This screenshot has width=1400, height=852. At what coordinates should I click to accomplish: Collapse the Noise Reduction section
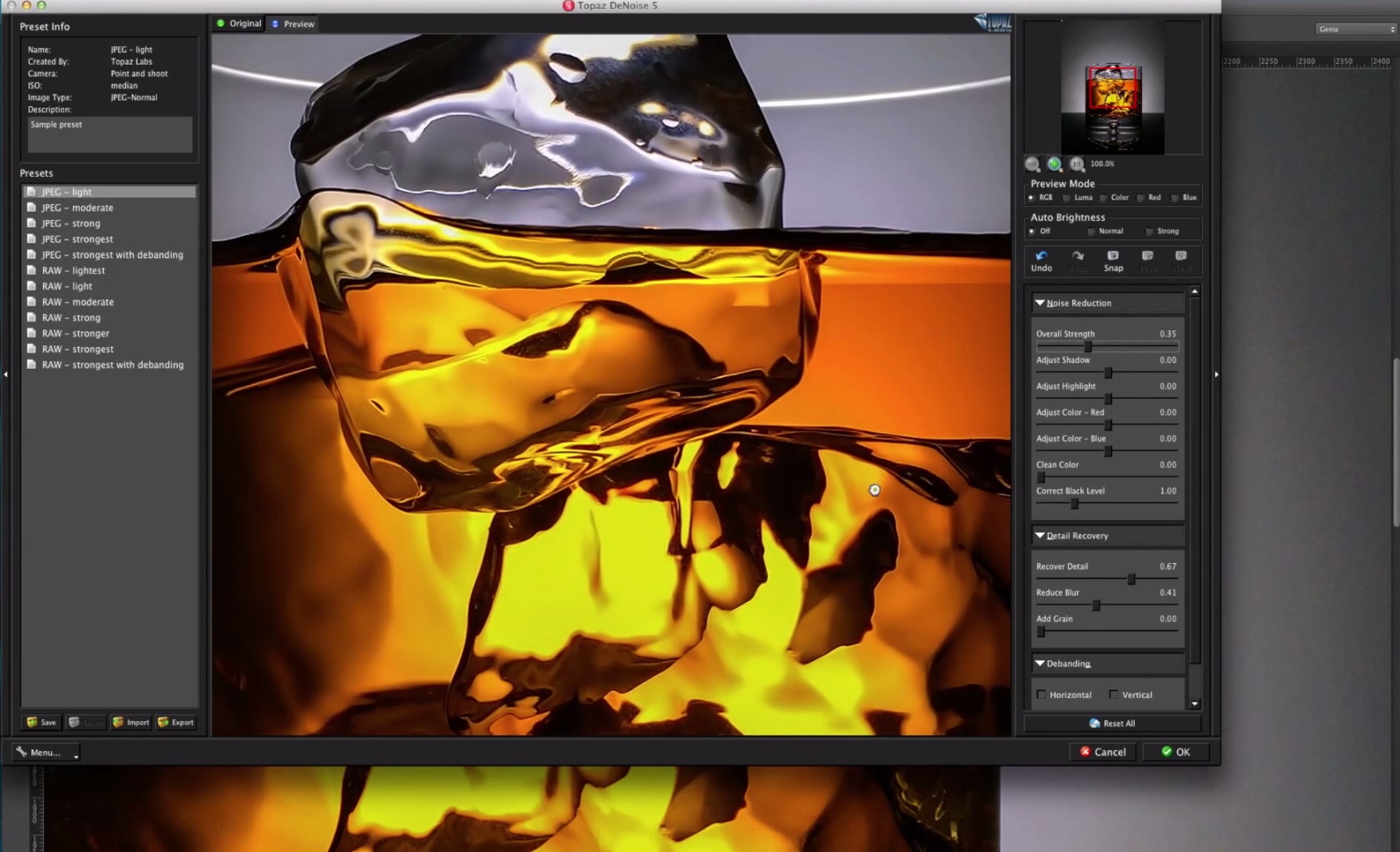1040,303
